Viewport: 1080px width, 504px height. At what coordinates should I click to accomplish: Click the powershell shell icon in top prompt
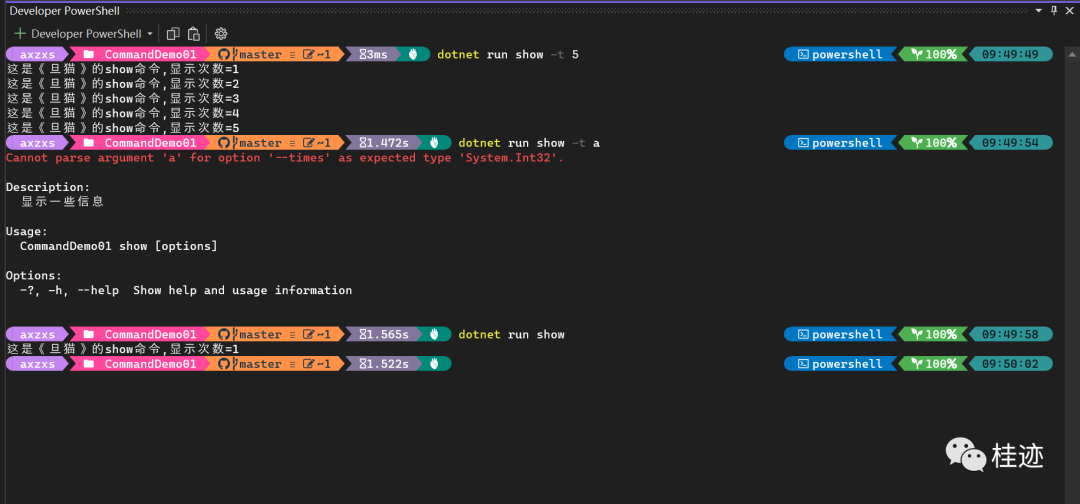click(800, 54)
